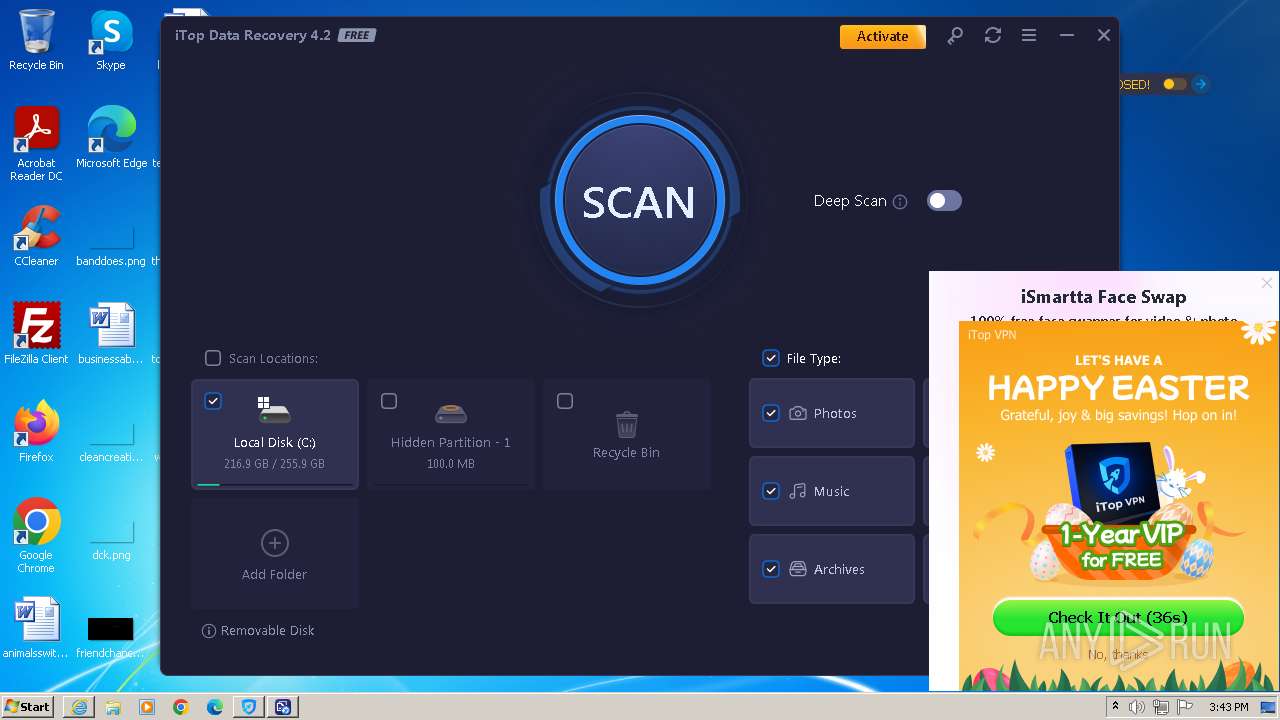Open Acrobat Reader DC desktop shortcut
This screenshot has width=1280, height=720.
(x=36, y=144)
